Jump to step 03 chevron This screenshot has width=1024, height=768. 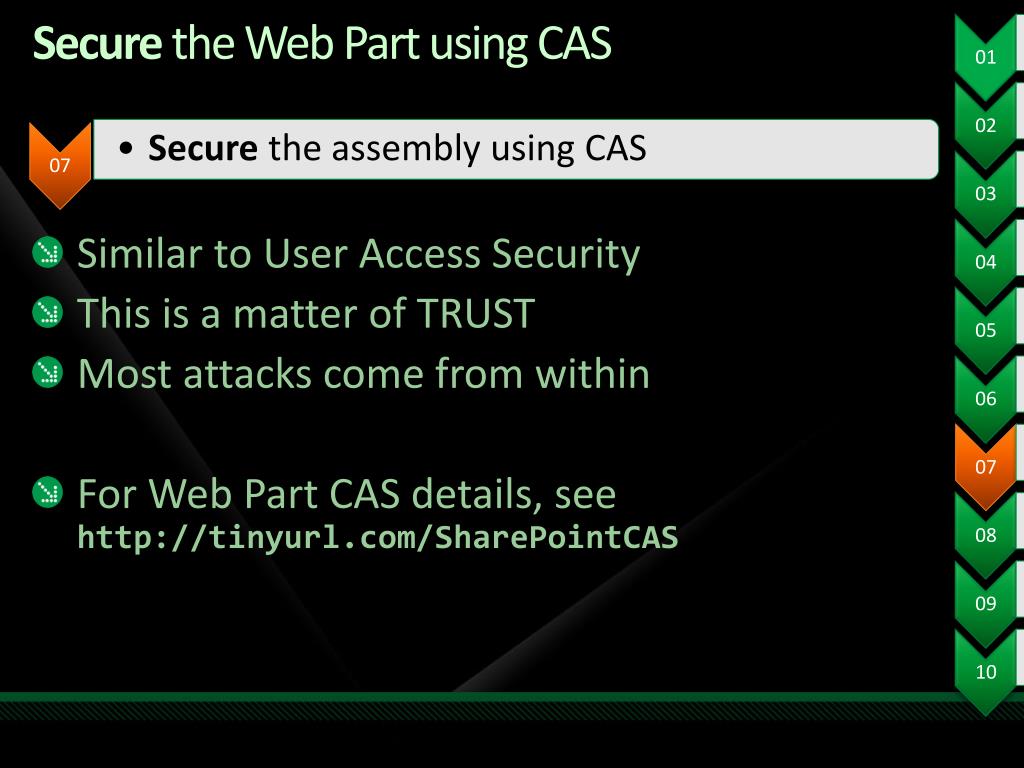pyautogui.click(x=986, y=194)
